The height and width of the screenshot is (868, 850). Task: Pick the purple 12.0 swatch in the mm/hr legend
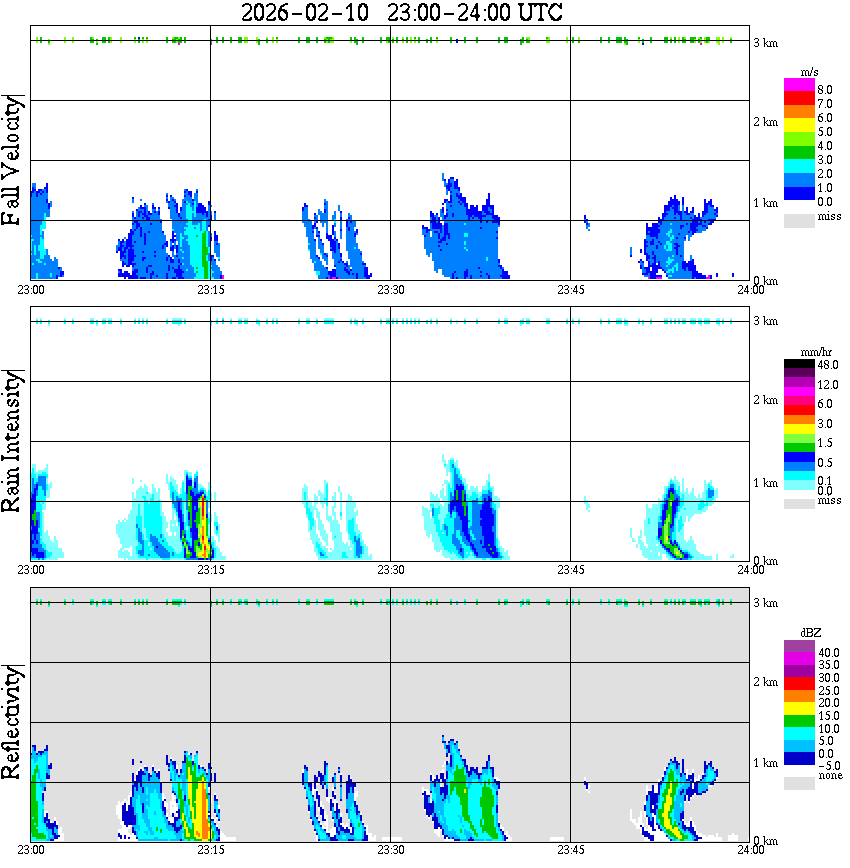pyautogui.click(x=799, y=382)
